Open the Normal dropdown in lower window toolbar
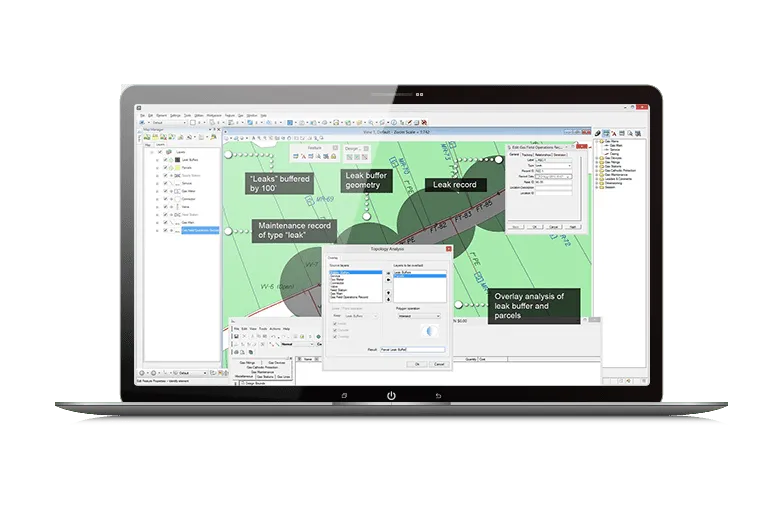This screenshot has width=782, height=508. coord(298,344)
